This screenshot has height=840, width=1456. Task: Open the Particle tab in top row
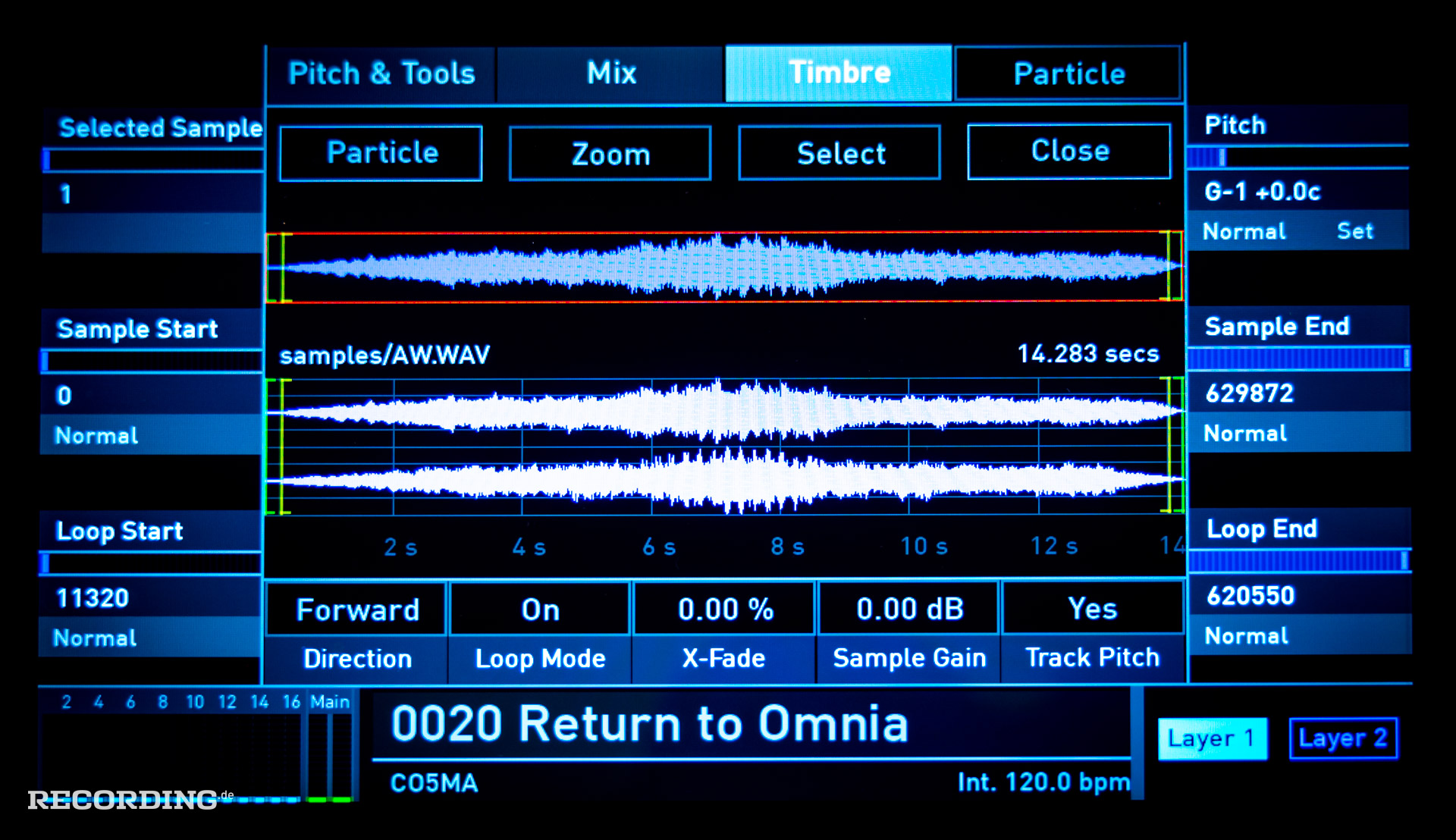click(1068, 74)
